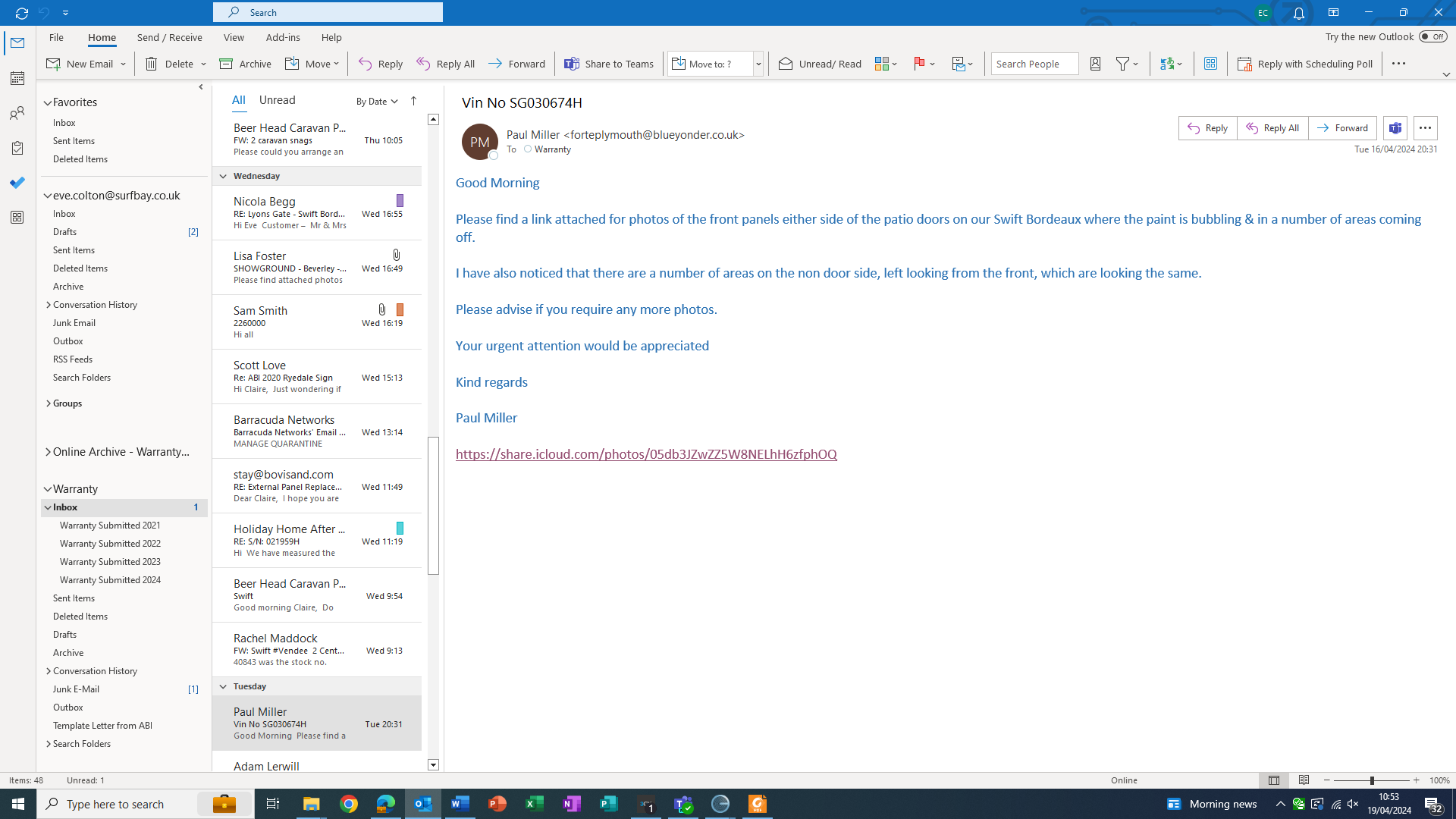
Task: Open the Calendar view in sidebar
Action: (x=17, y=78)
